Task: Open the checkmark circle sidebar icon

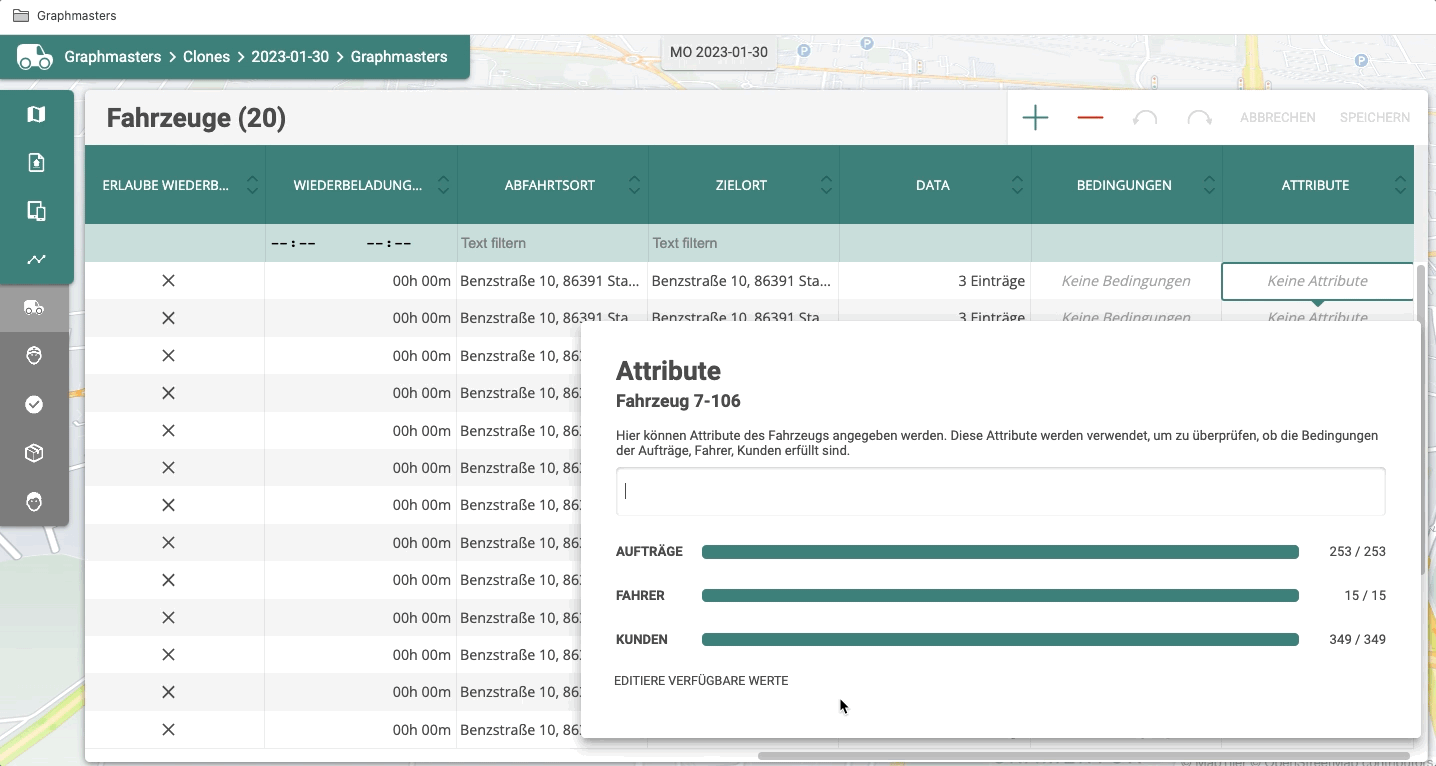Action: [35, 404]
